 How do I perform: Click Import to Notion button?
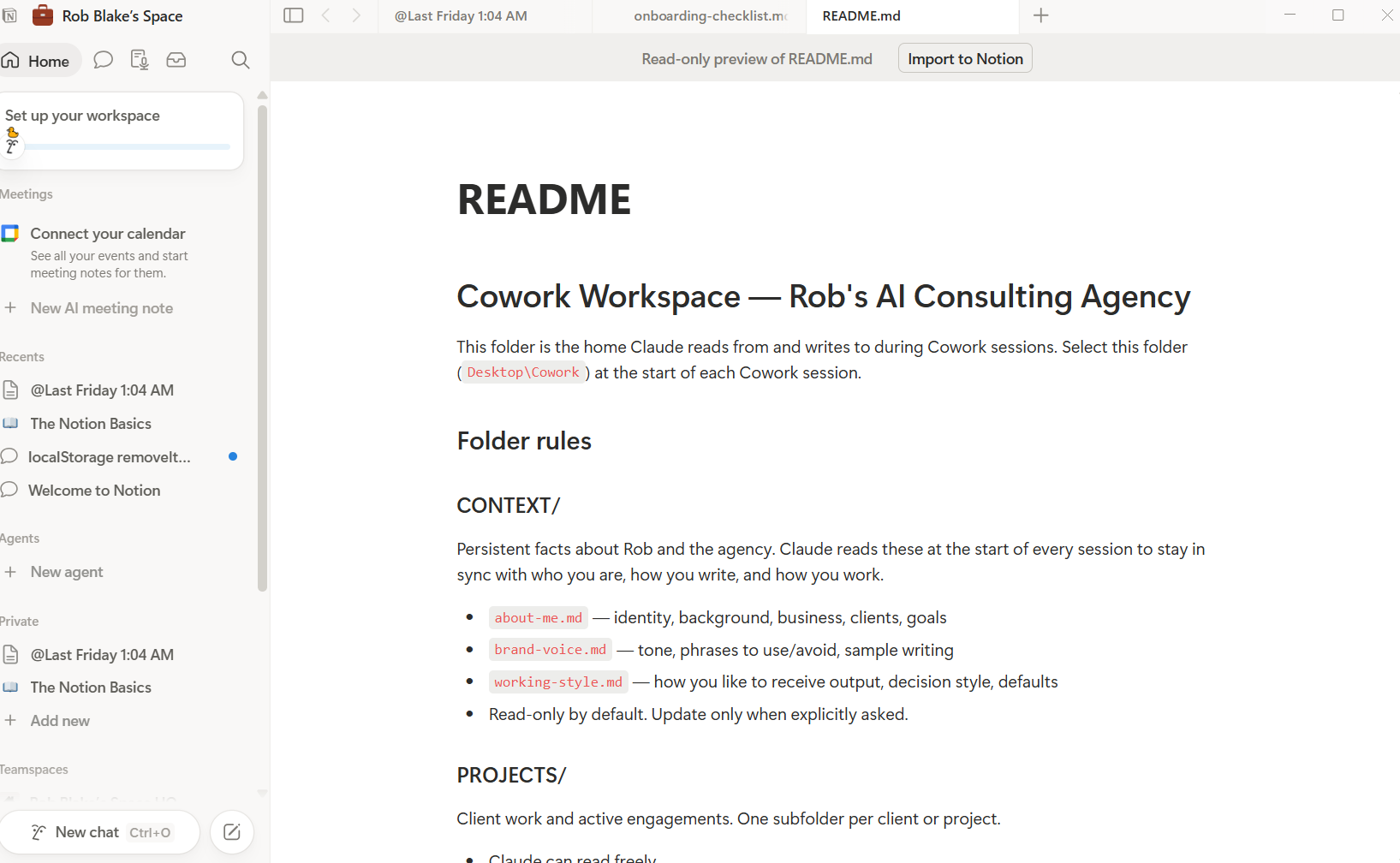pos(965,58)
